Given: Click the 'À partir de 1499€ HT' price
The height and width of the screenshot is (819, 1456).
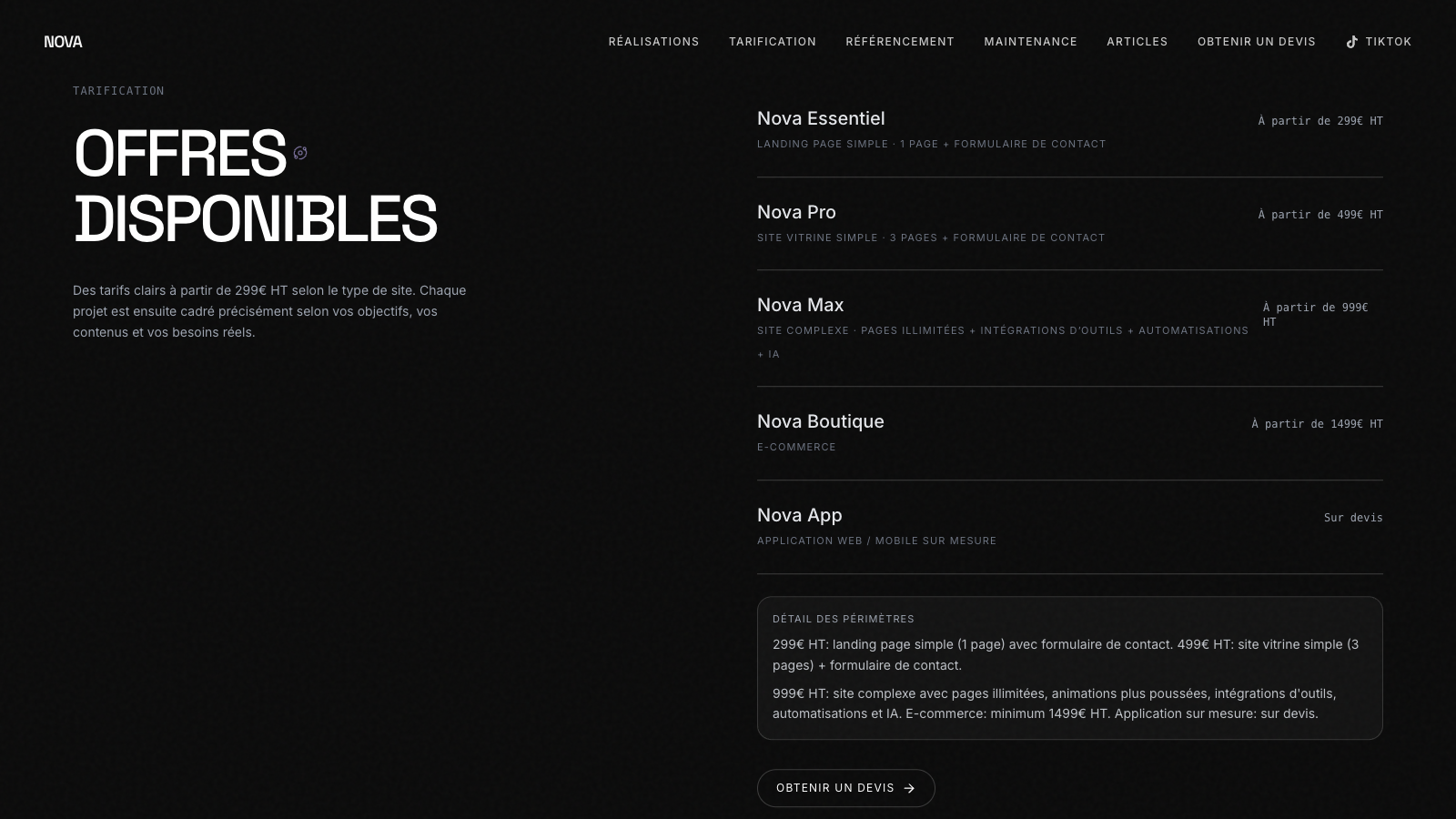Looking at the screenshot, I should click(1317, 424).
